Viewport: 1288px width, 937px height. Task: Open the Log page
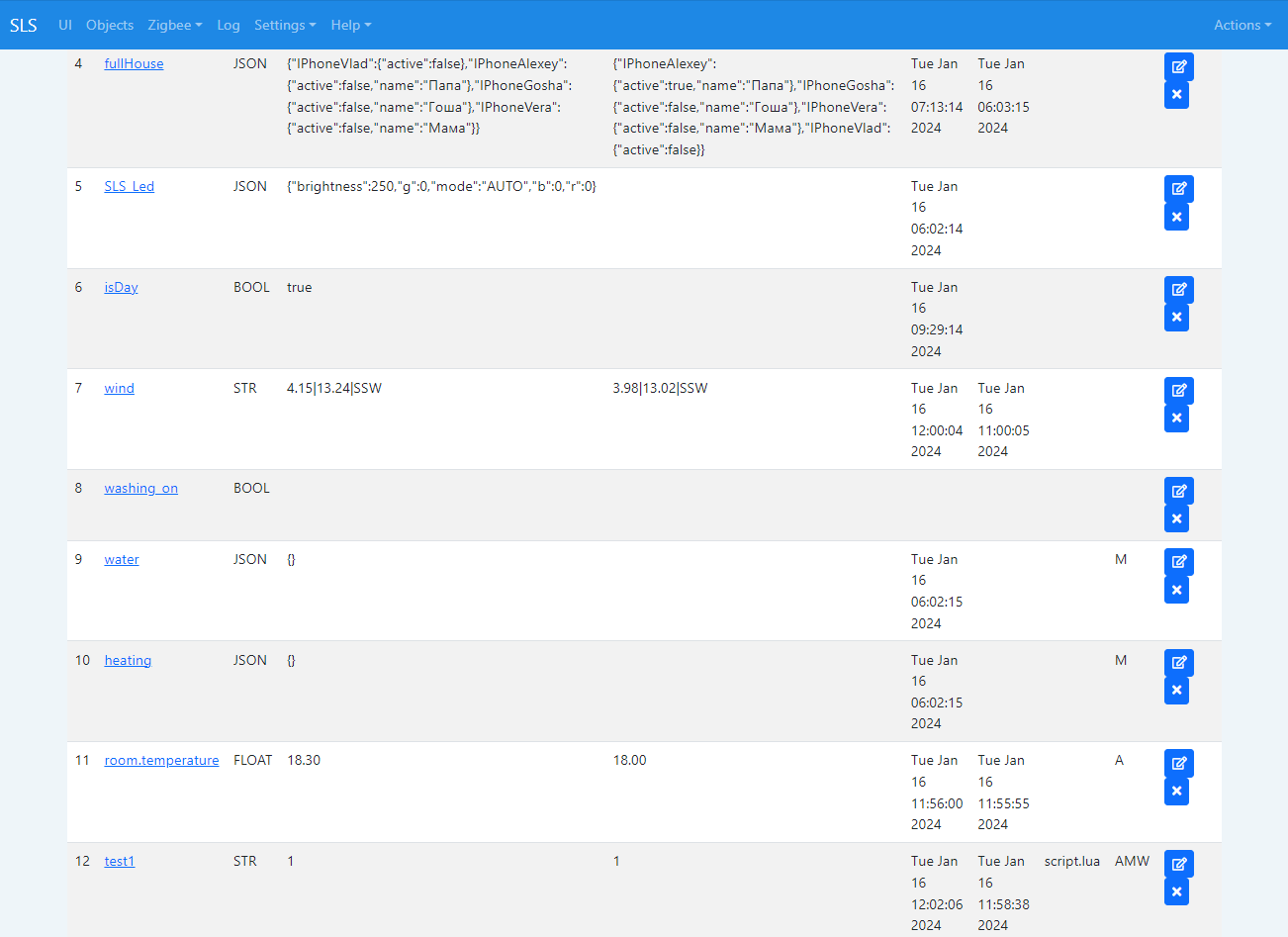tap(229, 25)
